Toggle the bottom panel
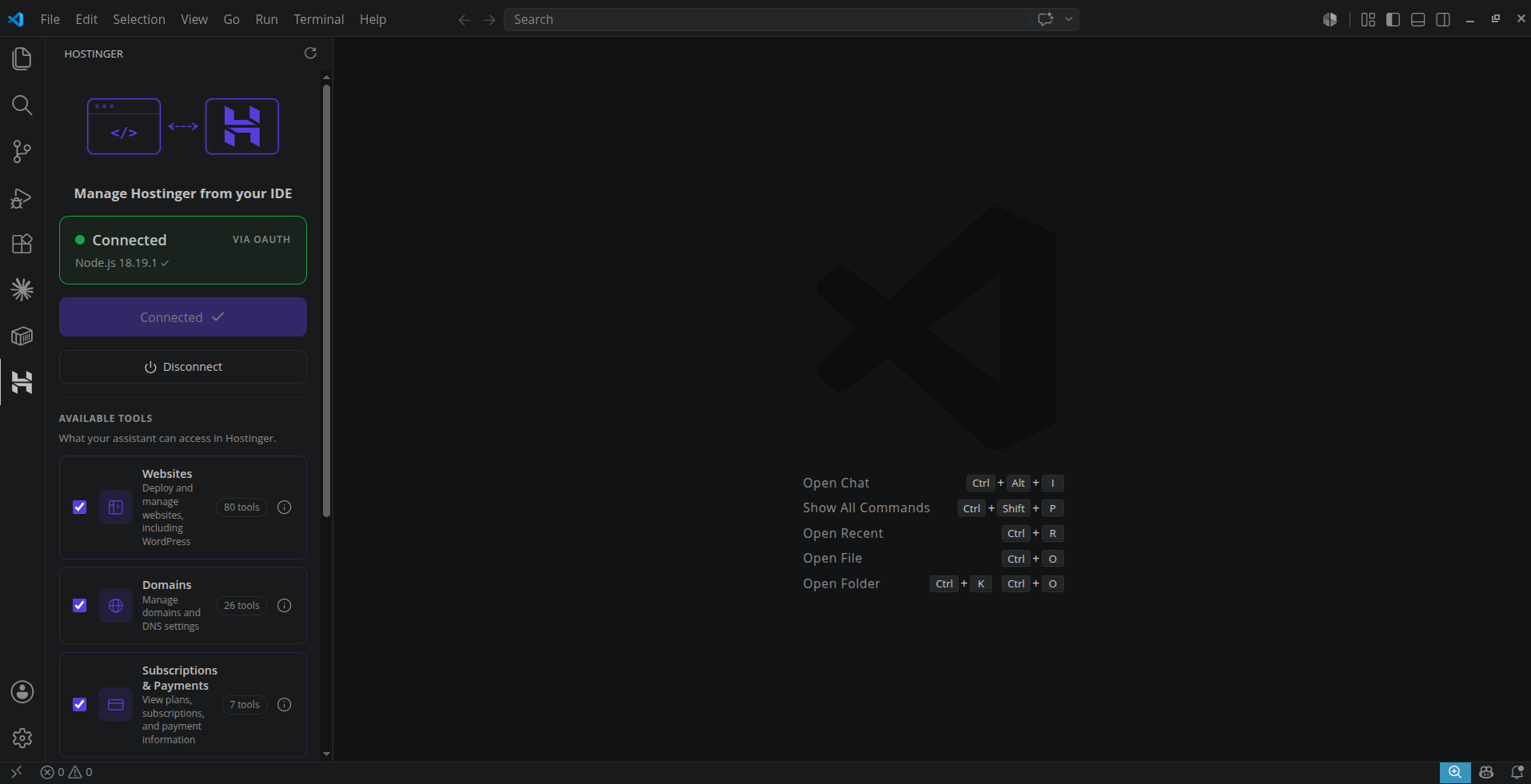Viewport: 1531px width, 784px height. pos(1417,19)
